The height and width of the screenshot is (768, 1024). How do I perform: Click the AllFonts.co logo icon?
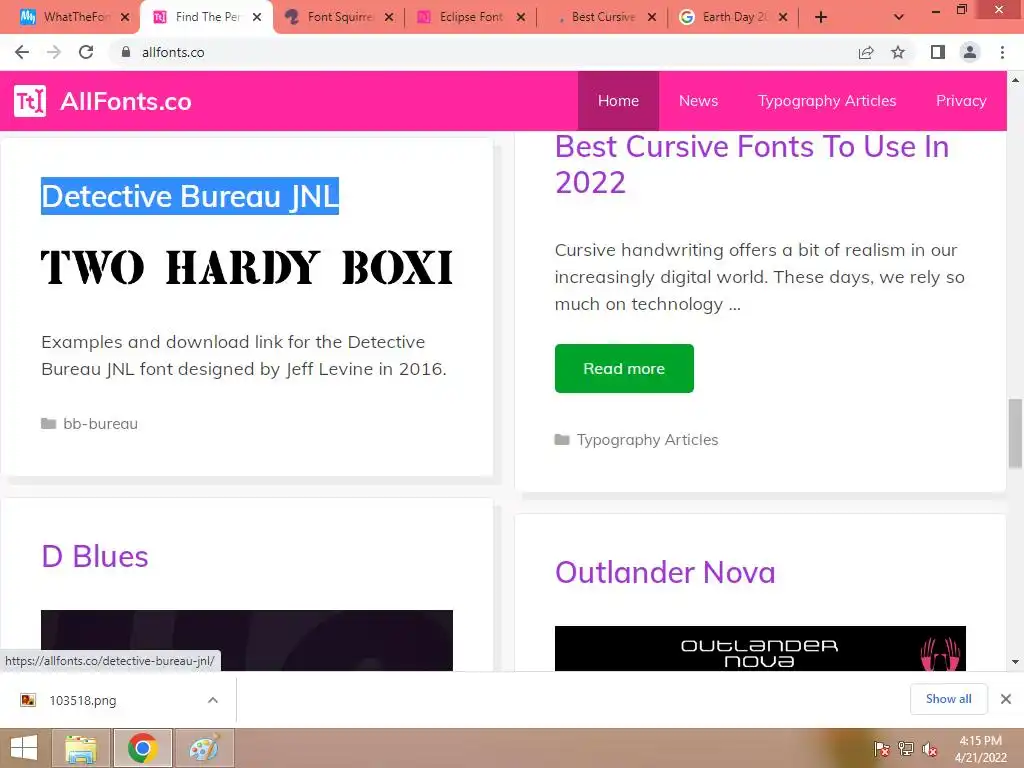tap(30, 101)
